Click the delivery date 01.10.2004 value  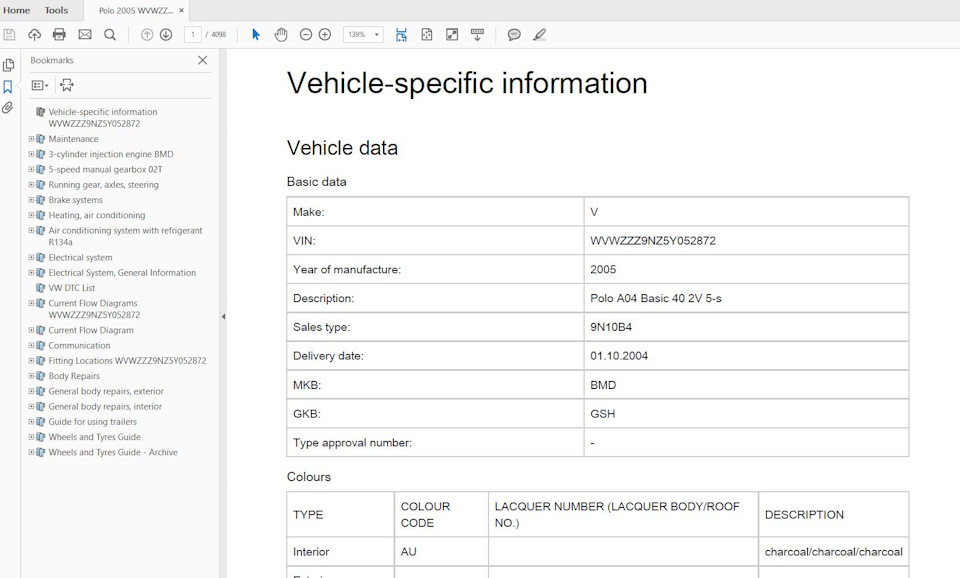pos(619,356)
